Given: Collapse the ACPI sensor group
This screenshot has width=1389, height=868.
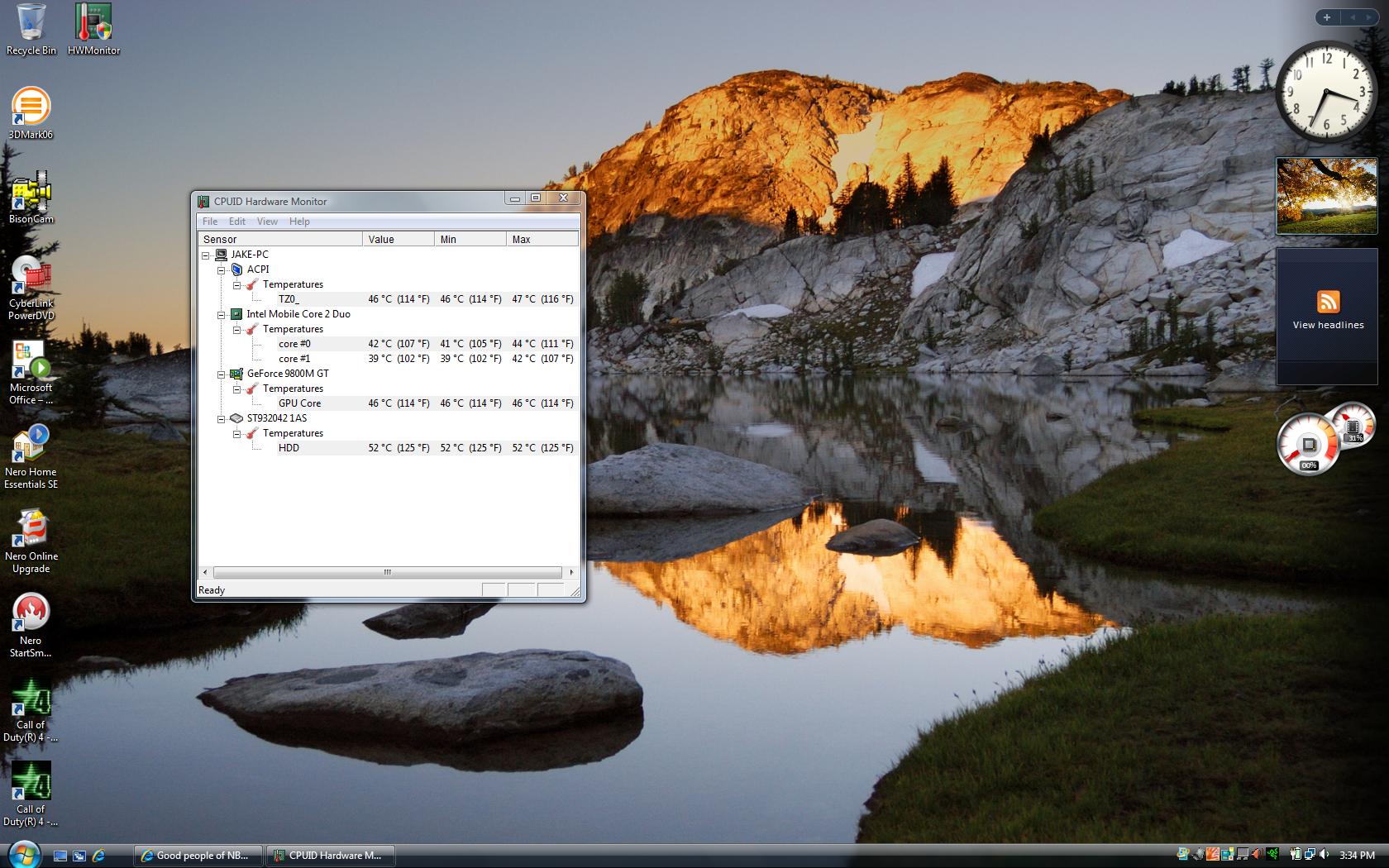Looking at the screenshot, I should (222, 269).
